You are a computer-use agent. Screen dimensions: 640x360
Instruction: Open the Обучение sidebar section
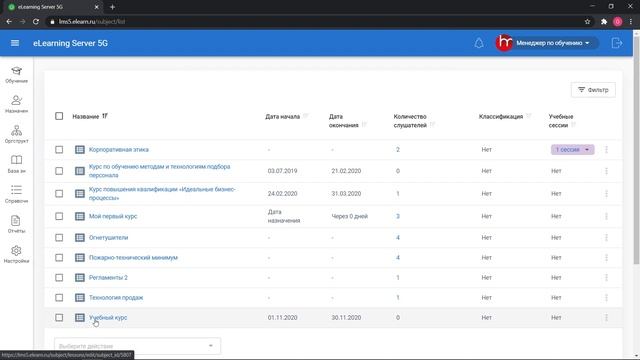[16, 75]
